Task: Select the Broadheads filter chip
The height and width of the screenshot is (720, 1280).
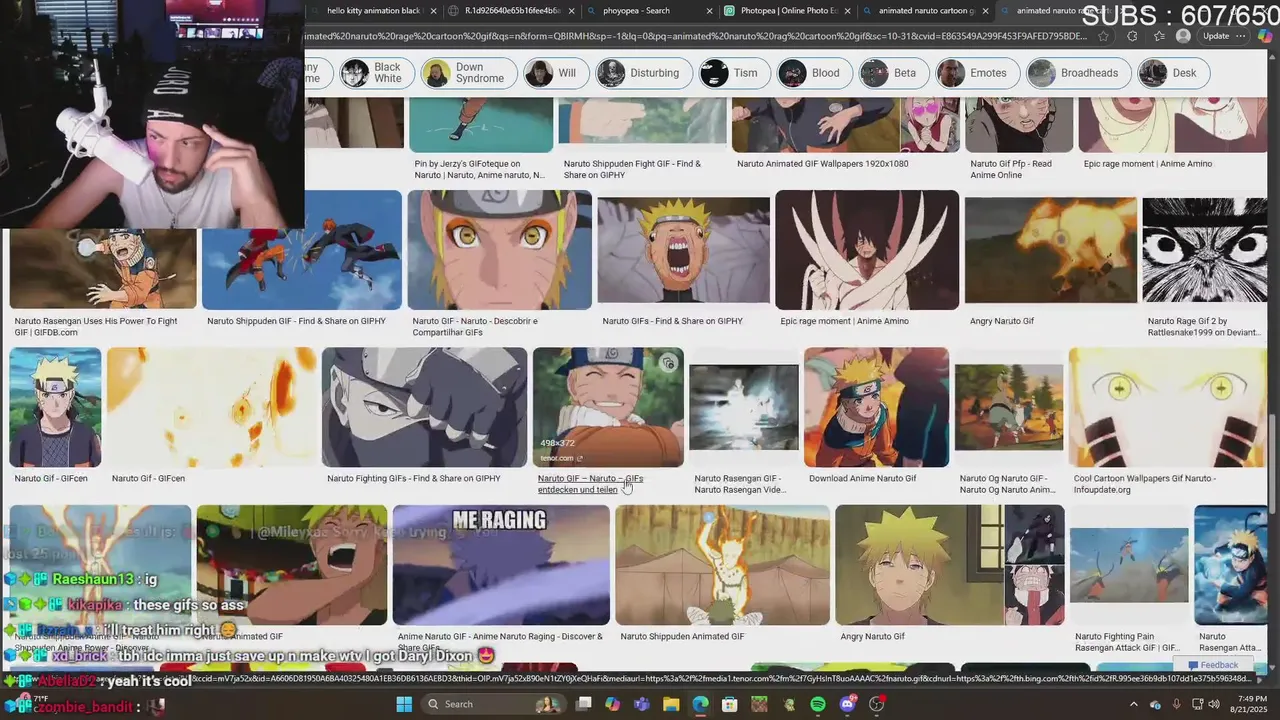Action: point(1077,73)
